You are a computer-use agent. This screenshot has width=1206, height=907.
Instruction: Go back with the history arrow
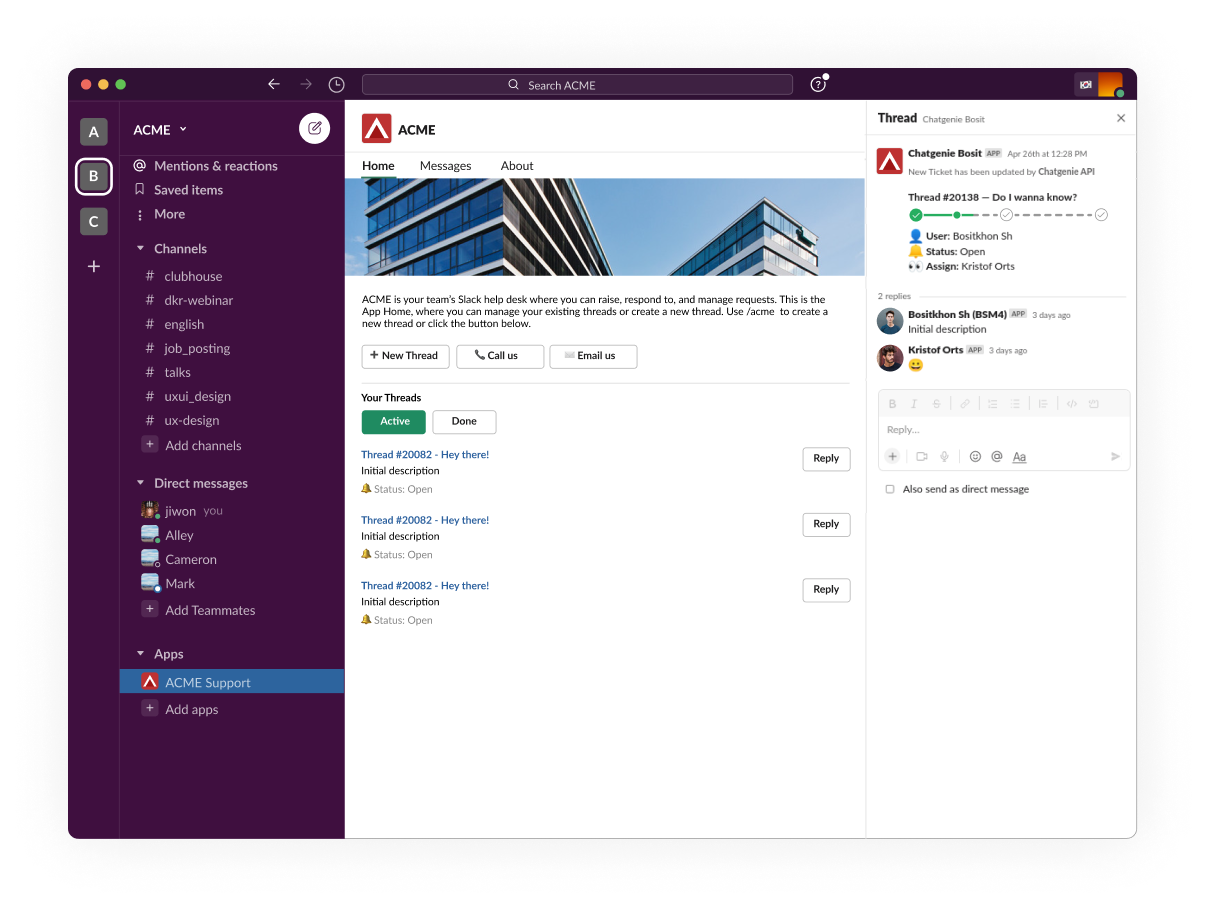[274, 84]
